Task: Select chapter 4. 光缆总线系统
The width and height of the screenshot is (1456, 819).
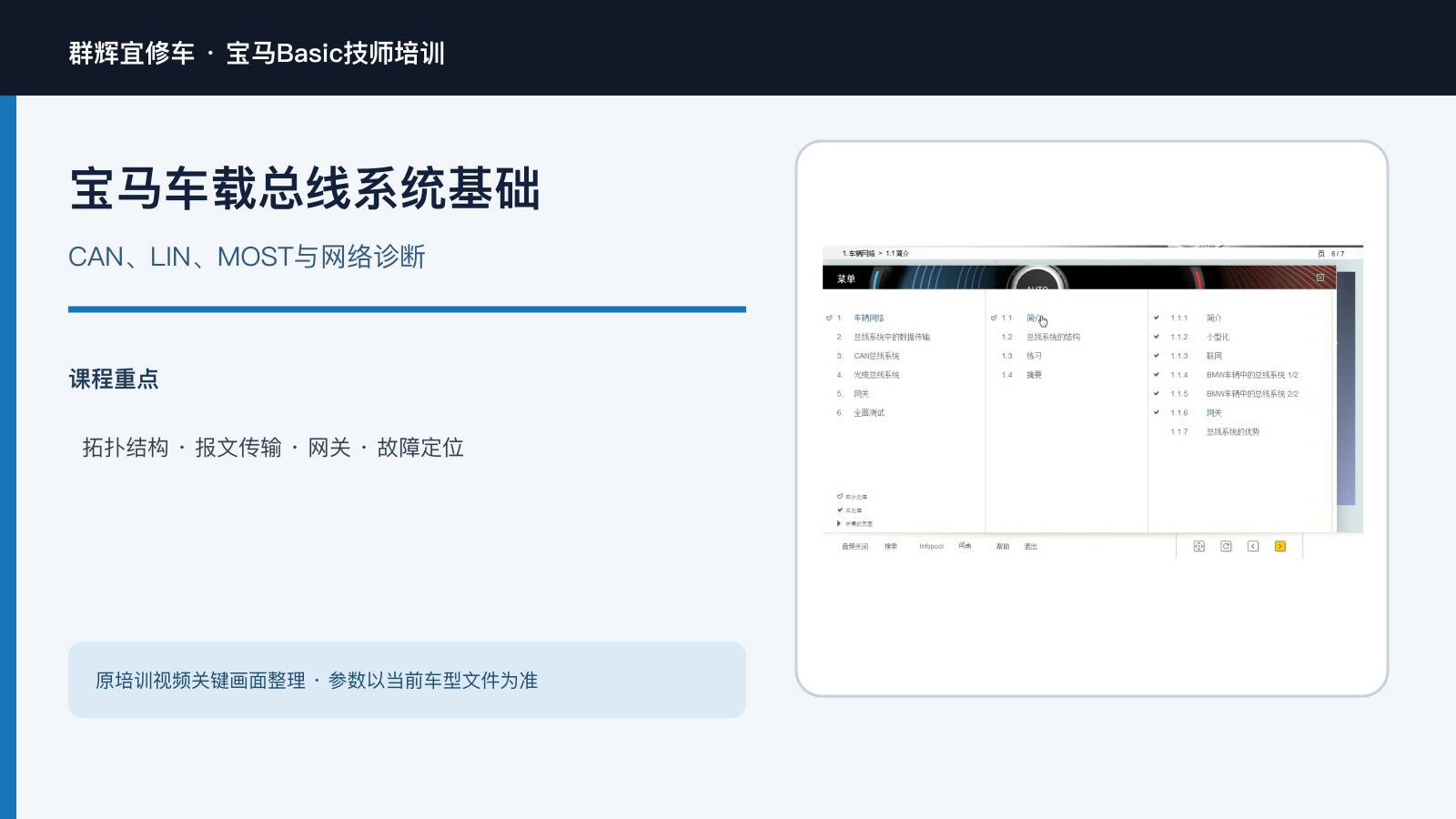Action: 867,375
